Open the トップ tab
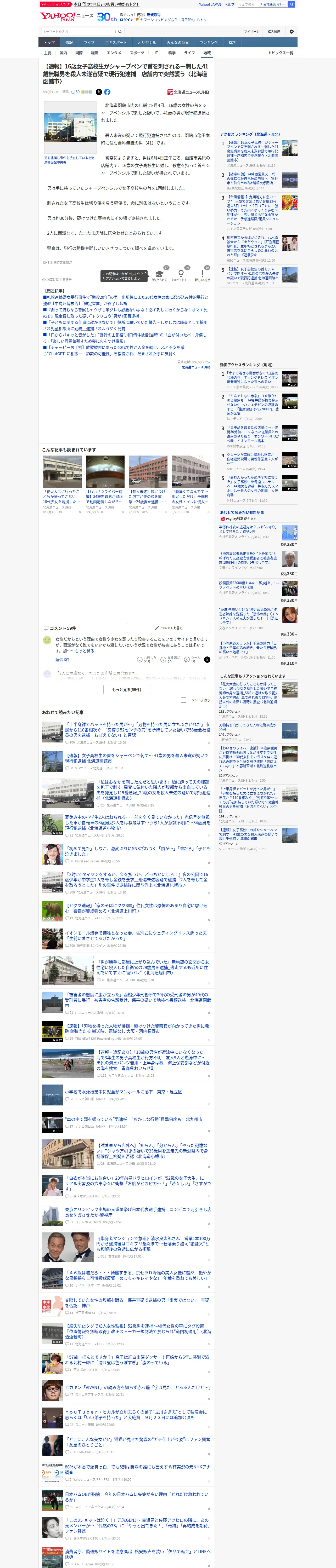 coord(49,43)
